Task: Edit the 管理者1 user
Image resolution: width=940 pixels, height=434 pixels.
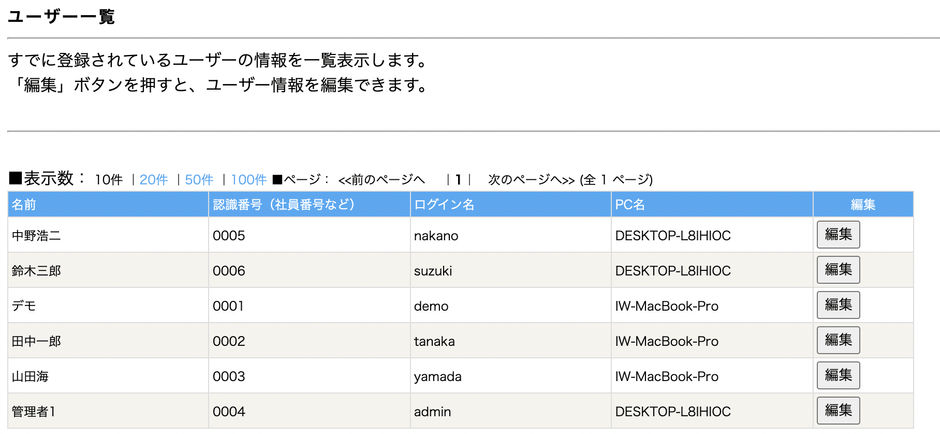Action: (x=838, y=410)
